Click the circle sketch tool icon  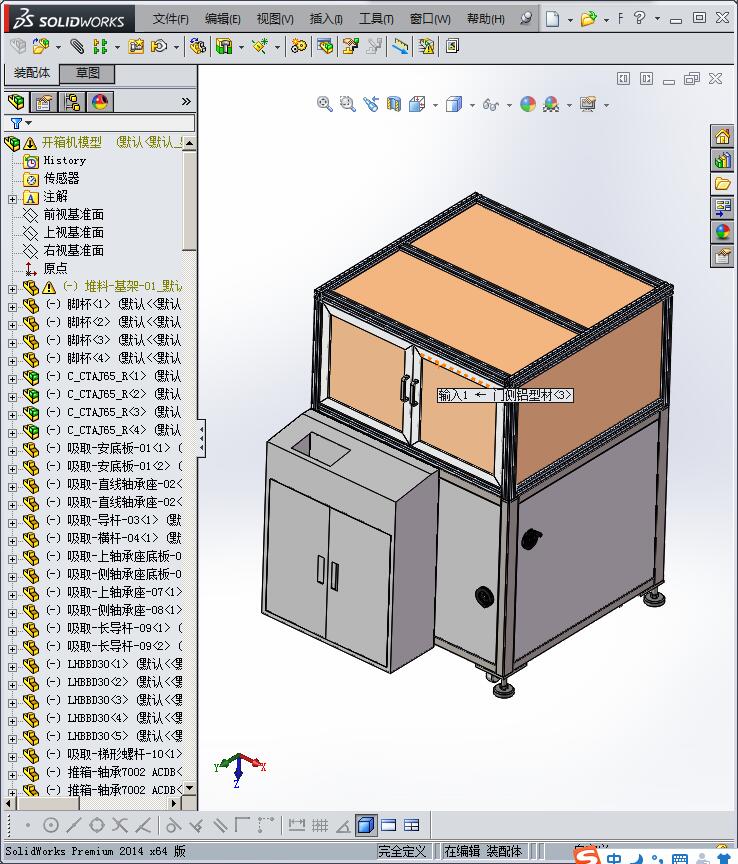[51, 825]
